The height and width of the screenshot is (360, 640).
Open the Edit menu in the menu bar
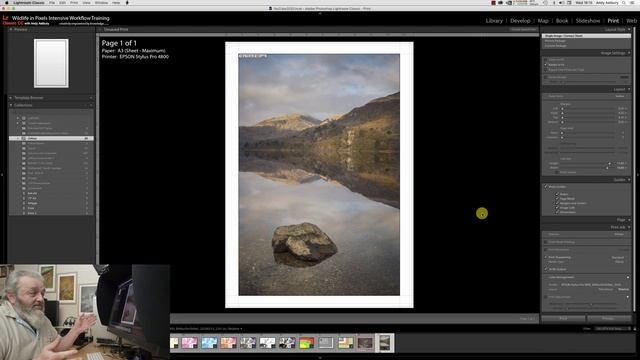tap(62, 3)
